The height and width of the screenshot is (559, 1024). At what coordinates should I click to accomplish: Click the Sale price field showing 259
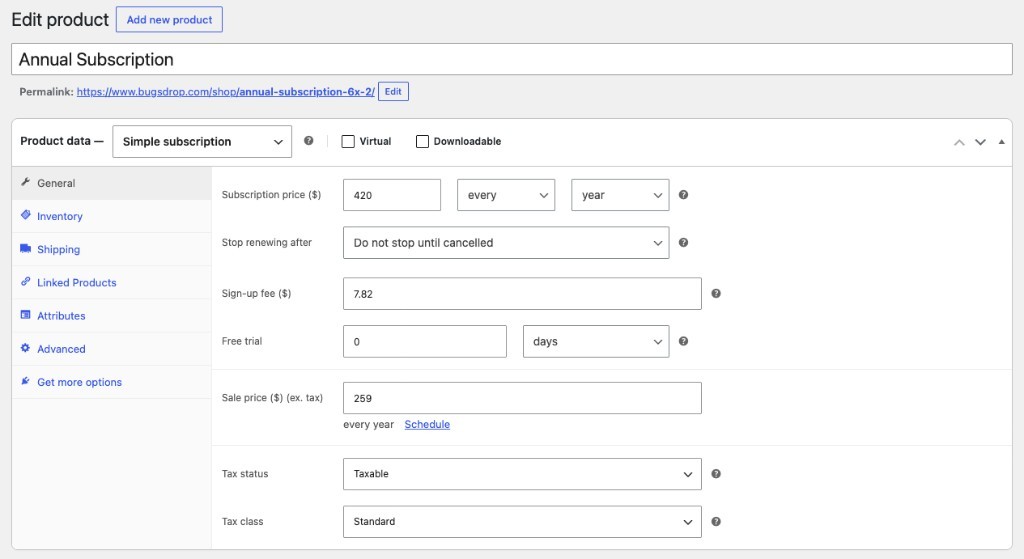[x=522, y=398]
